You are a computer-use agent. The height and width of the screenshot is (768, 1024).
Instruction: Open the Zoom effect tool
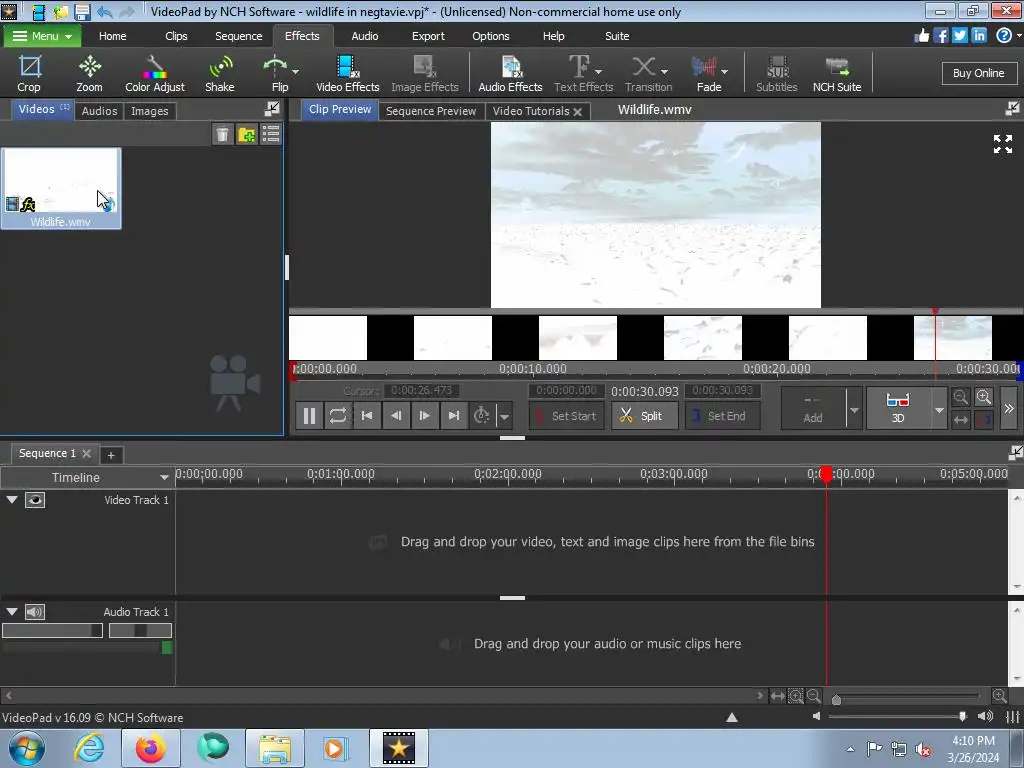pyautogui.click(x=89, y=74)
